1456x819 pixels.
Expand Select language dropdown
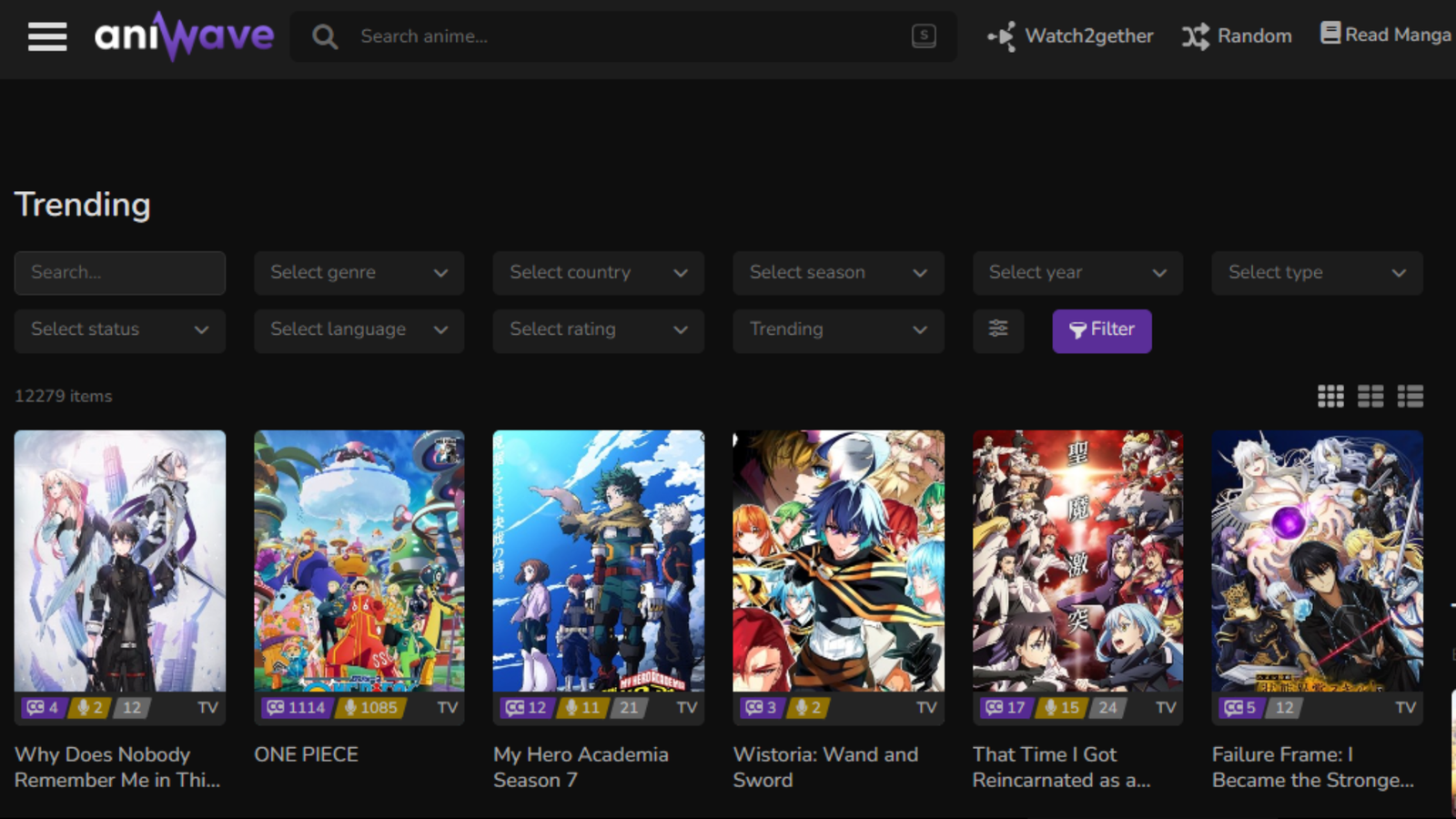coord(359,330)
